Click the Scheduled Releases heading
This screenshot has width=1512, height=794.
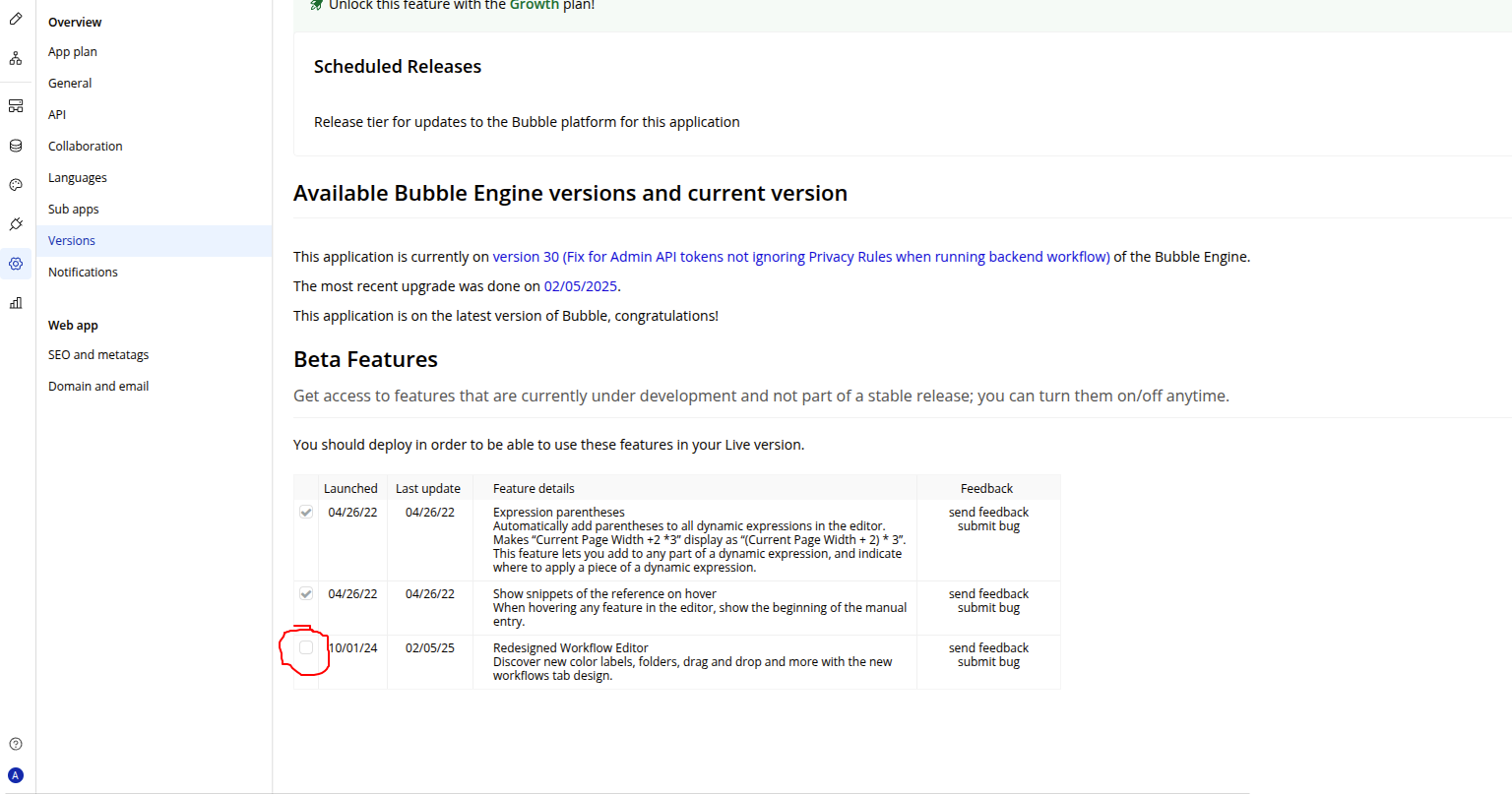click(398, 67)
